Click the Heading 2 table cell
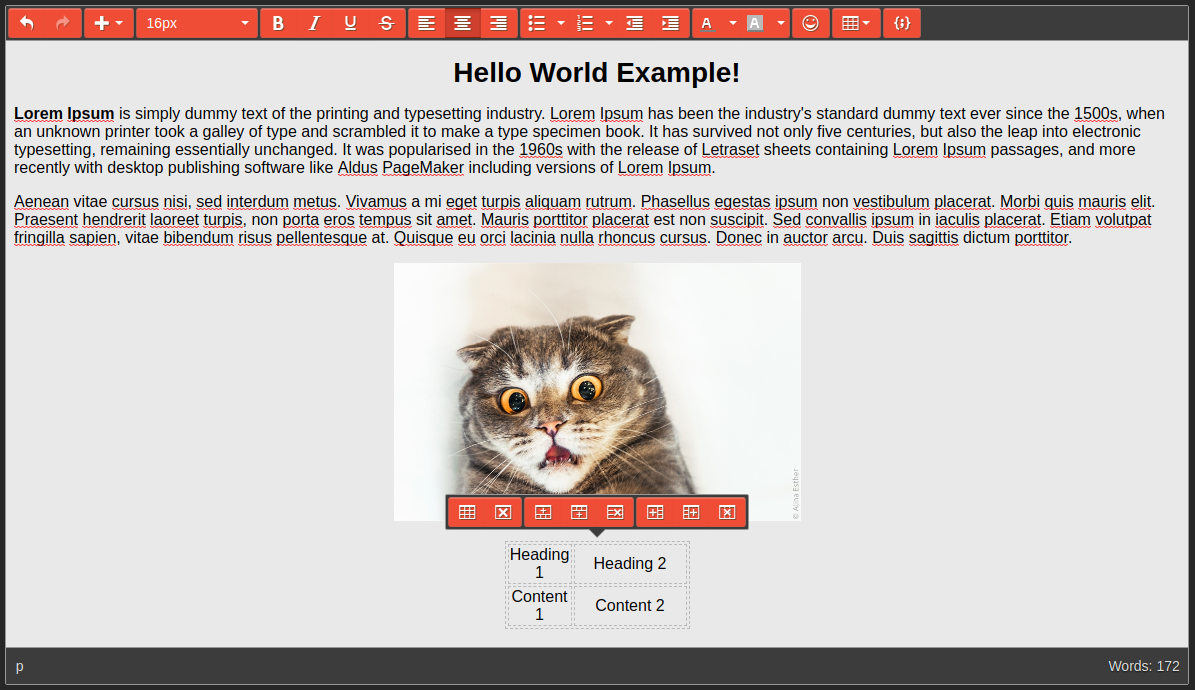The height and width of the screenshot is (690, 1195). (630, 563)
